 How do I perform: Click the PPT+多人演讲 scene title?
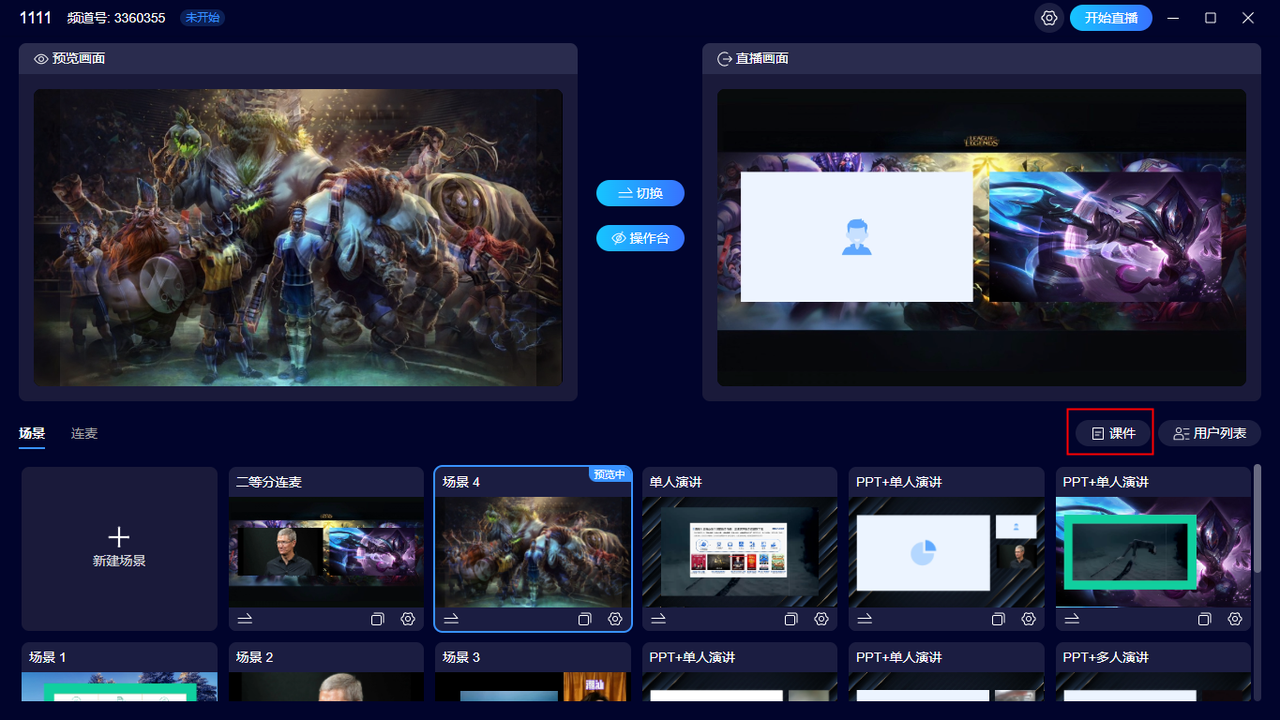(1106, 657)
